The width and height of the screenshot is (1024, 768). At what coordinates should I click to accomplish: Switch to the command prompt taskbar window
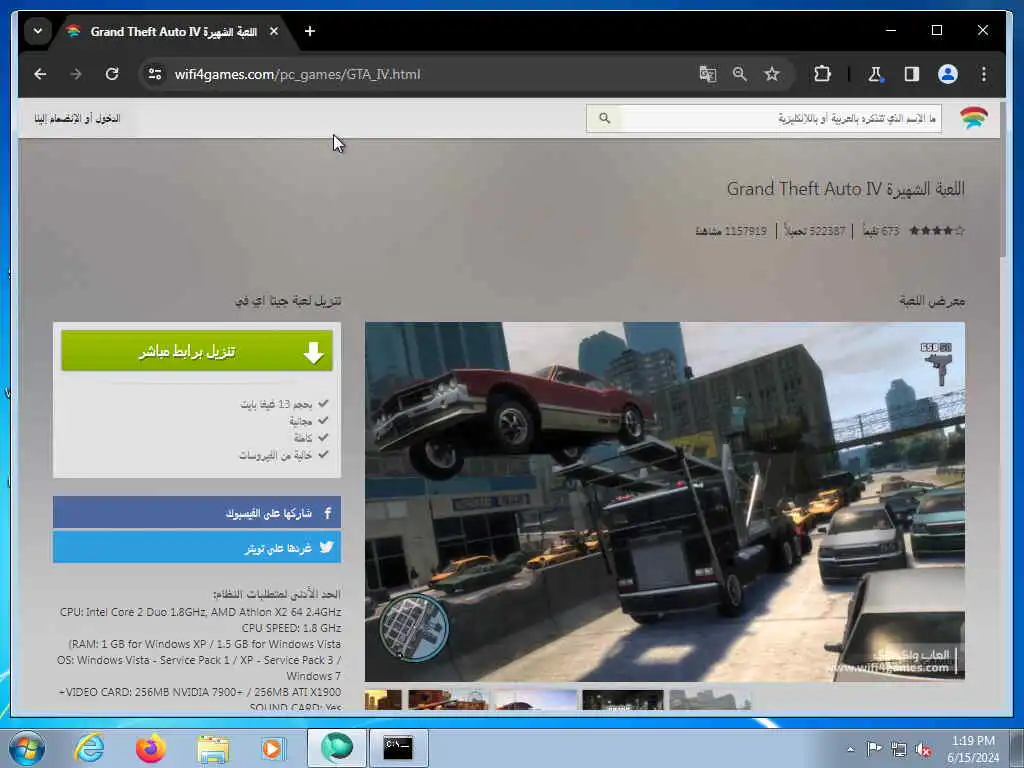pos(398,748)
